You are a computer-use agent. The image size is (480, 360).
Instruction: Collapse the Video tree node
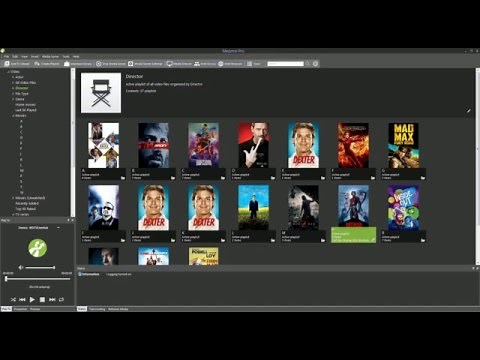click(8, 72)
